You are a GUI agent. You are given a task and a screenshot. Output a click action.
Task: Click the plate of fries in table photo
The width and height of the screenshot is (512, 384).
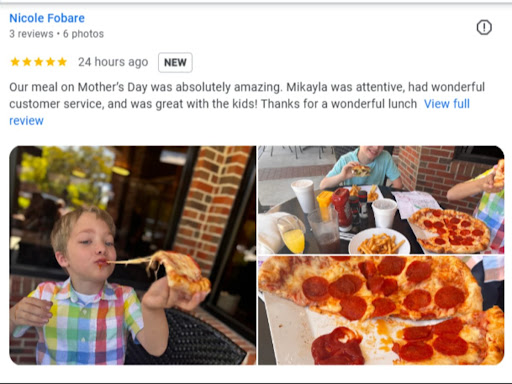pyautogui.click(x=379, y=242)
